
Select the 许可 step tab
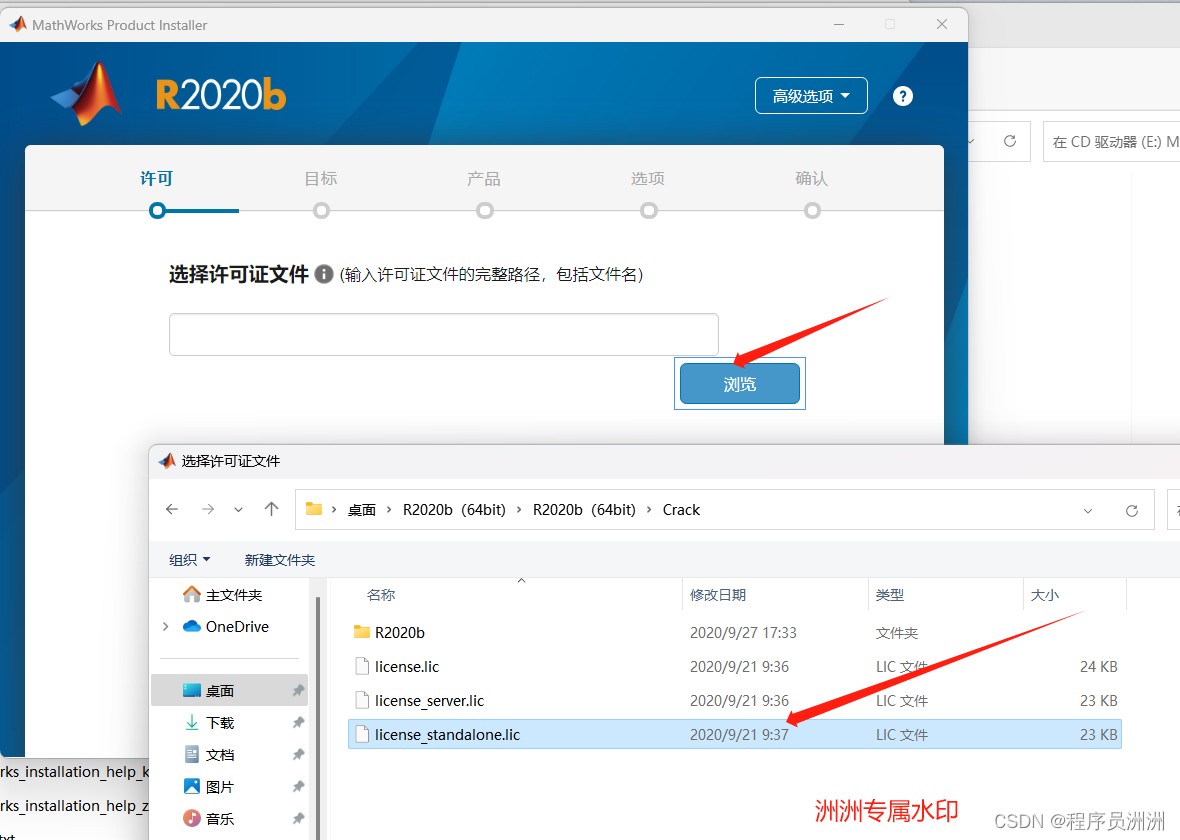coord(157,178)
